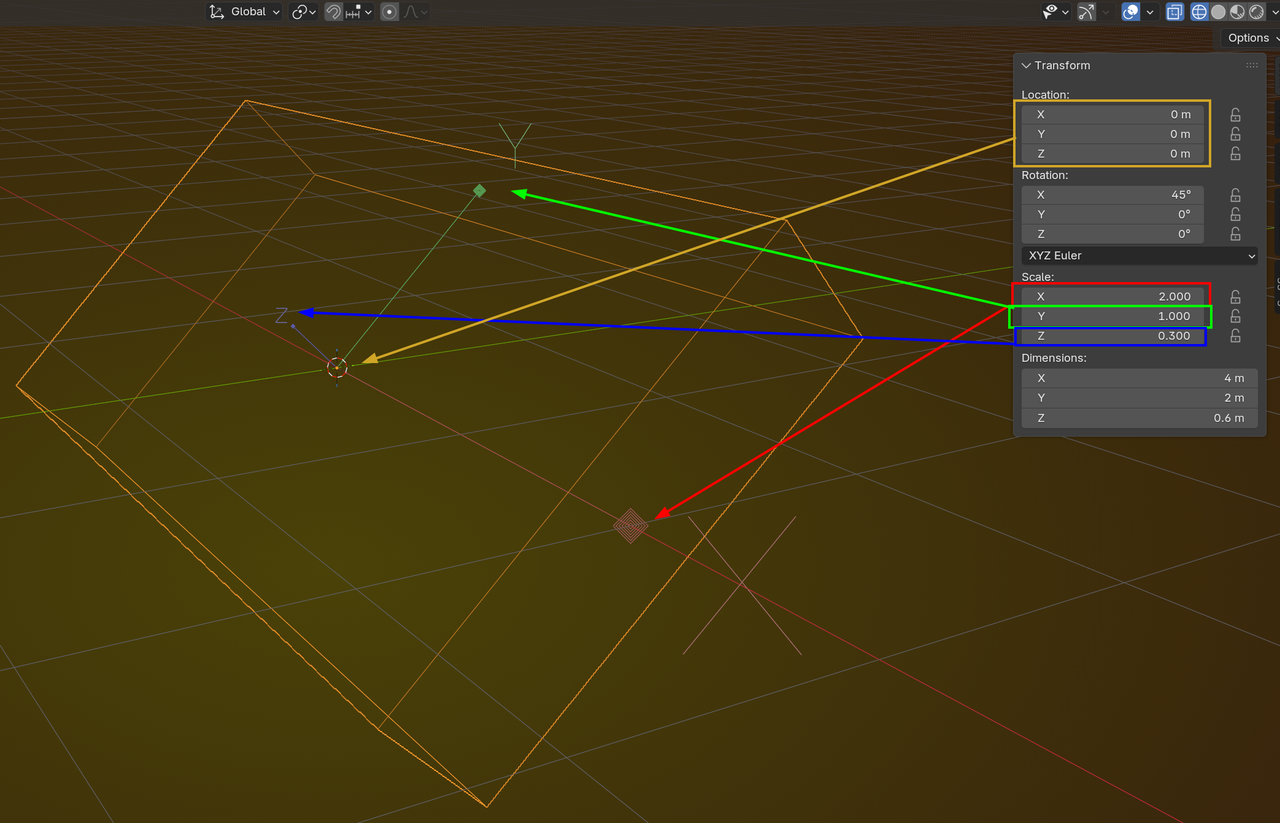Lock the Location X axis

point(1236,114)
